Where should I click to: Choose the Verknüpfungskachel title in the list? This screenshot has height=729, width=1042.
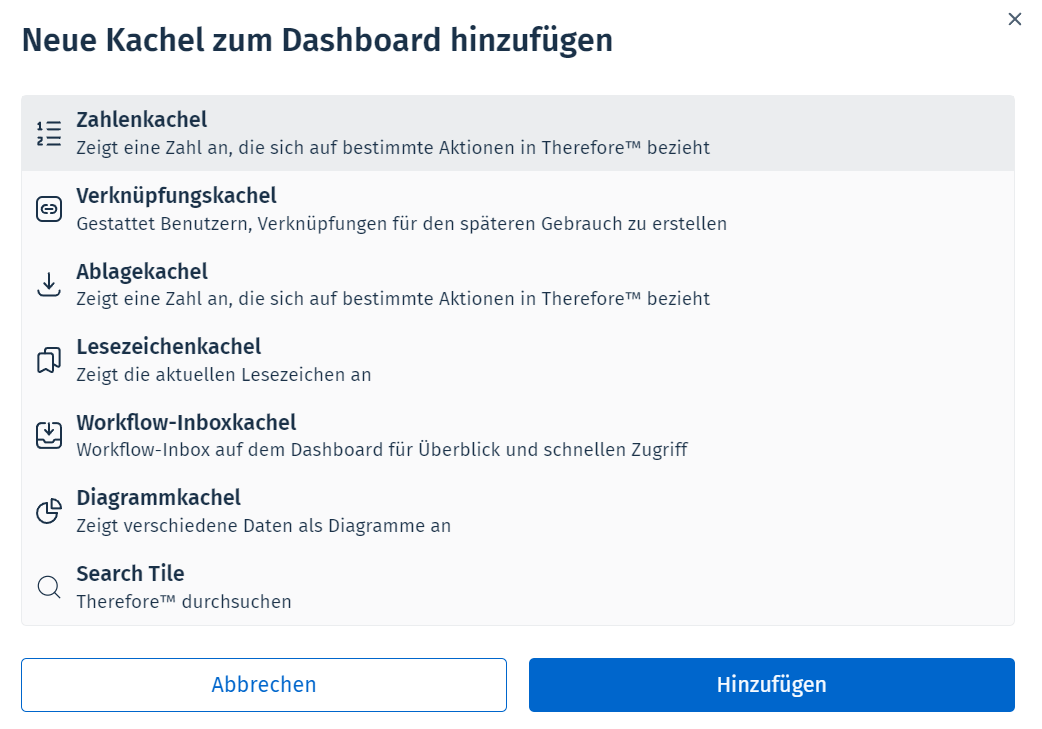tap(176, 195)
